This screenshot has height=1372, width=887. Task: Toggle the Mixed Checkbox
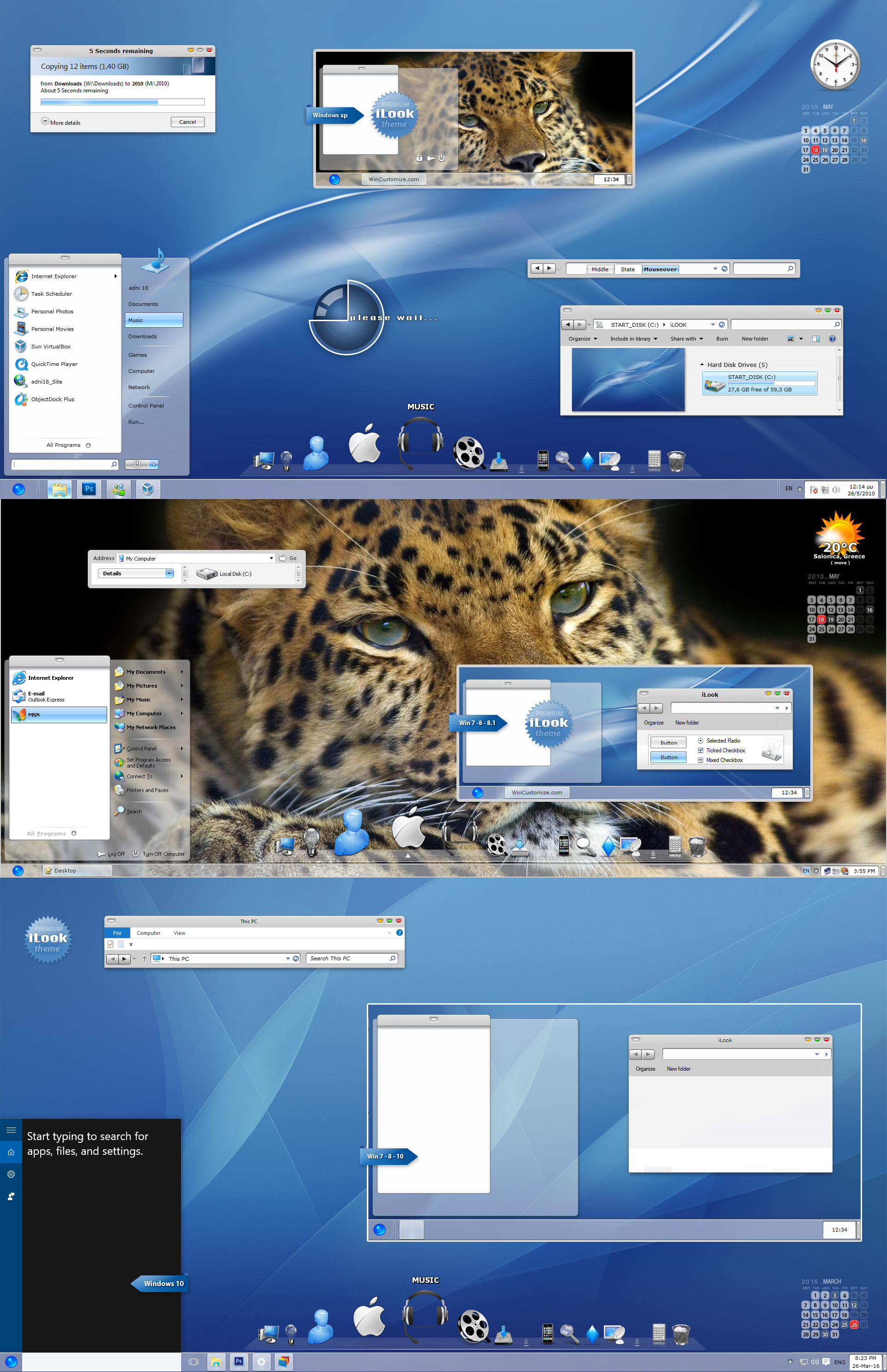click(x=700, y=760)
